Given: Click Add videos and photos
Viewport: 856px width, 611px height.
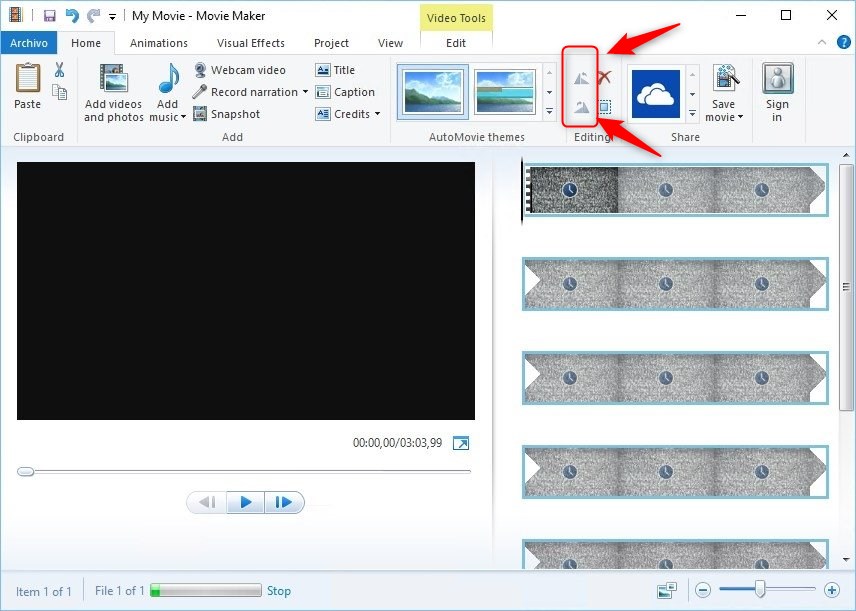Looking at the screenshot, I should point(113,93).
